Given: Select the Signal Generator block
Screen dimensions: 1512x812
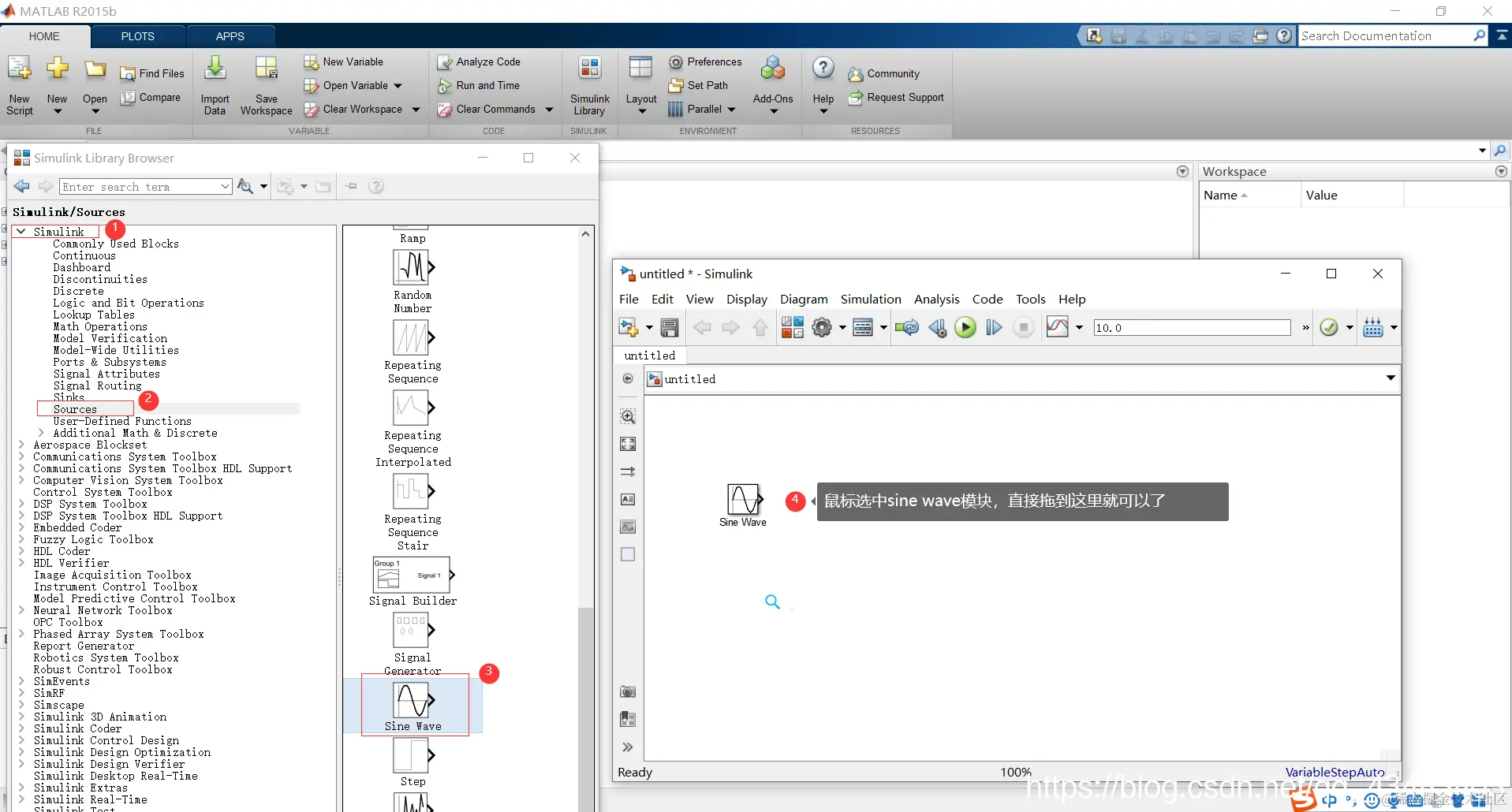Looking at the screenshot, I should click(x=413, y=643).
